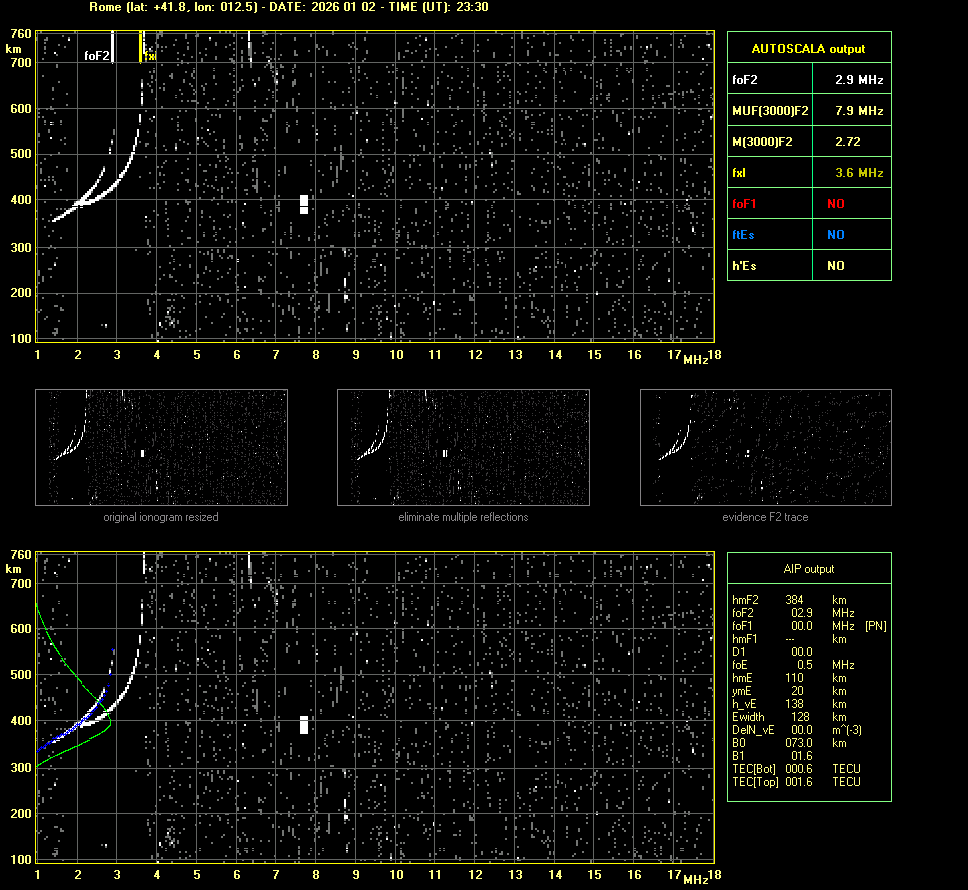The image size is (968, 890).
Task: Select the foF2 2.9 MHz value cell
Action: coord(850,79)
